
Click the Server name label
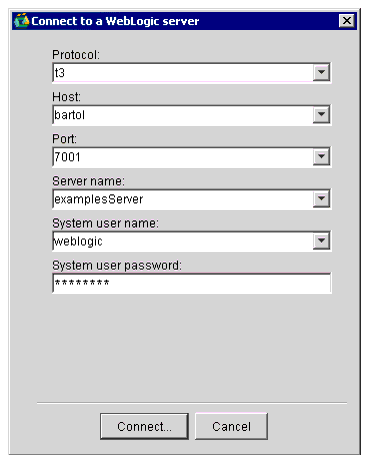pos(88,181)
